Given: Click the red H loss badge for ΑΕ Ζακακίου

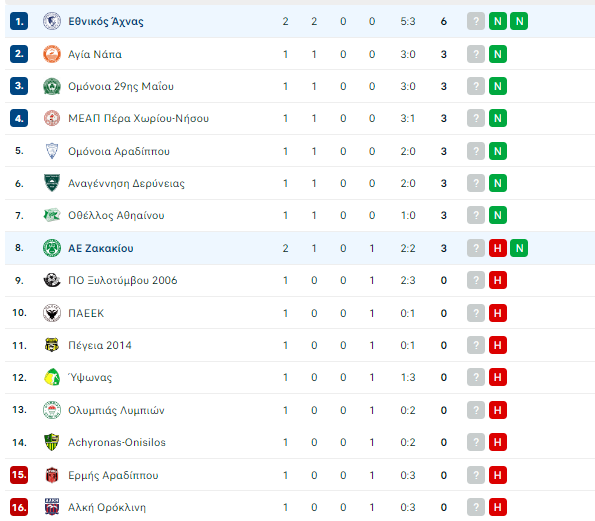Looking at the screenshot, I should 498,248.
